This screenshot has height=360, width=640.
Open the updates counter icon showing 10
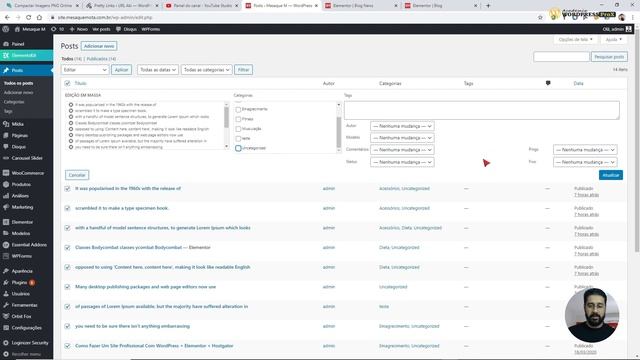pyautogui.click(x=57, y=29)
